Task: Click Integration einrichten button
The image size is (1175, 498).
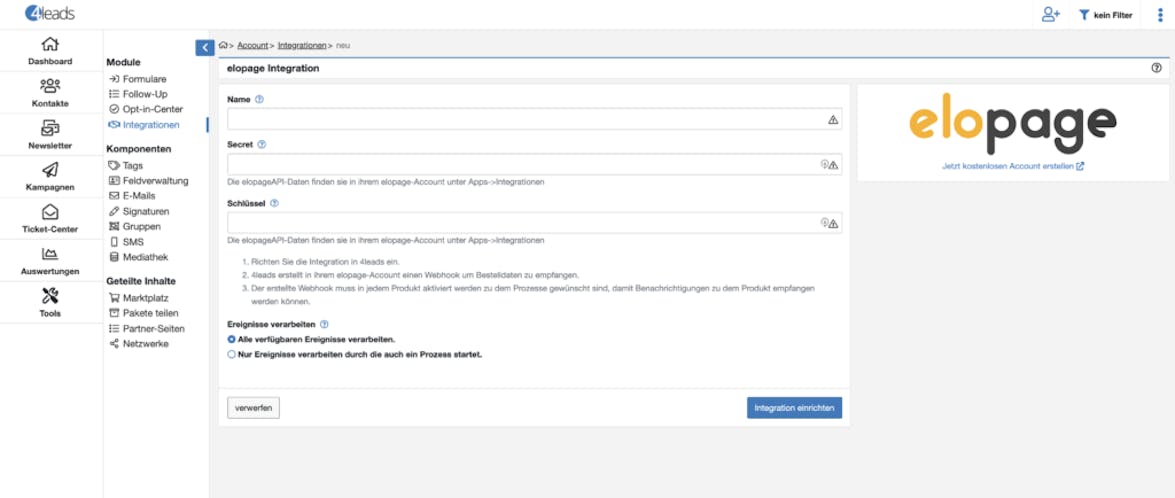Action: (x=794, y=407)
